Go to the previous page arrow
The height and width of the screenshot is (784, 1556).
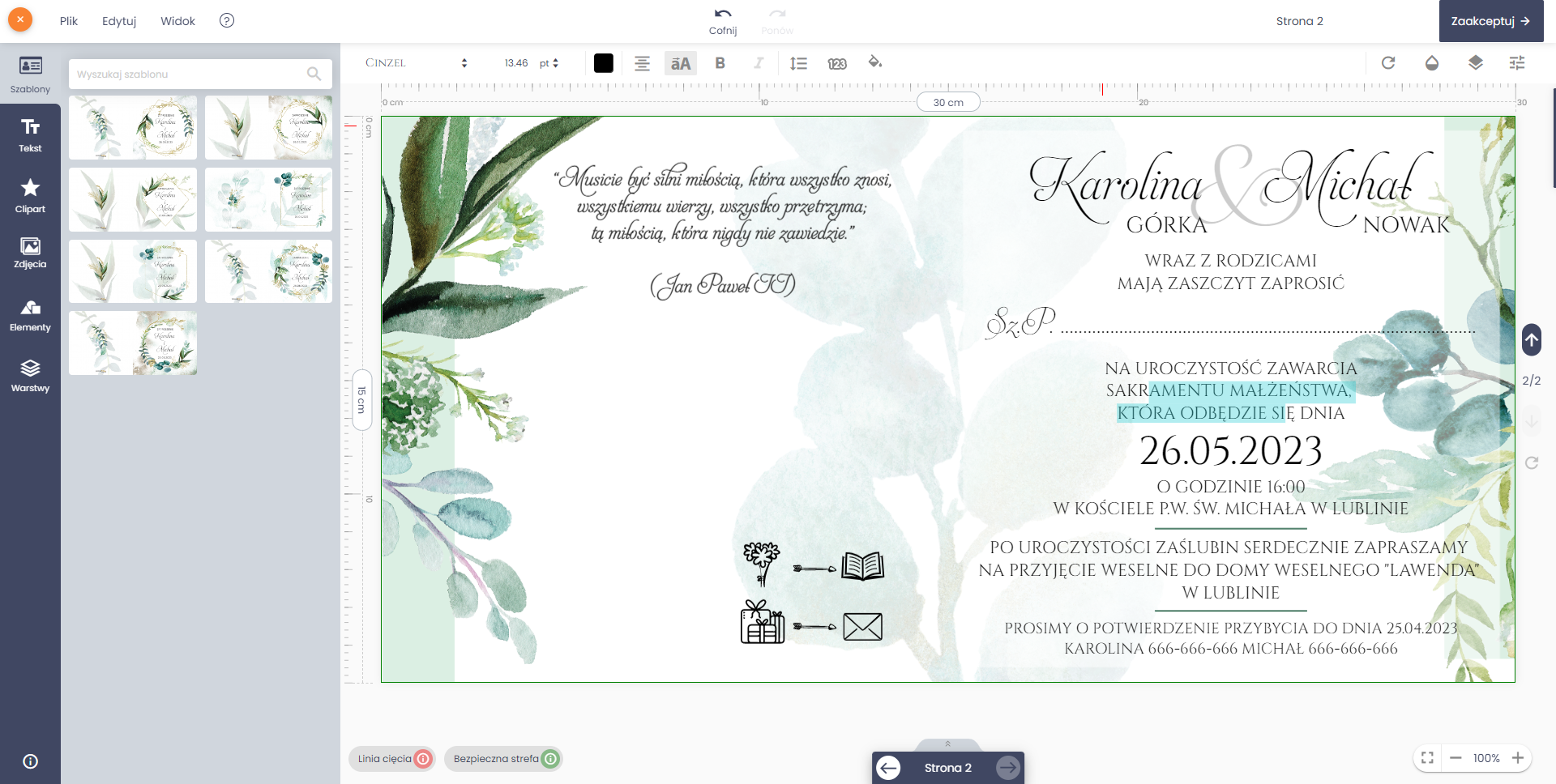[x=888, y=768]
